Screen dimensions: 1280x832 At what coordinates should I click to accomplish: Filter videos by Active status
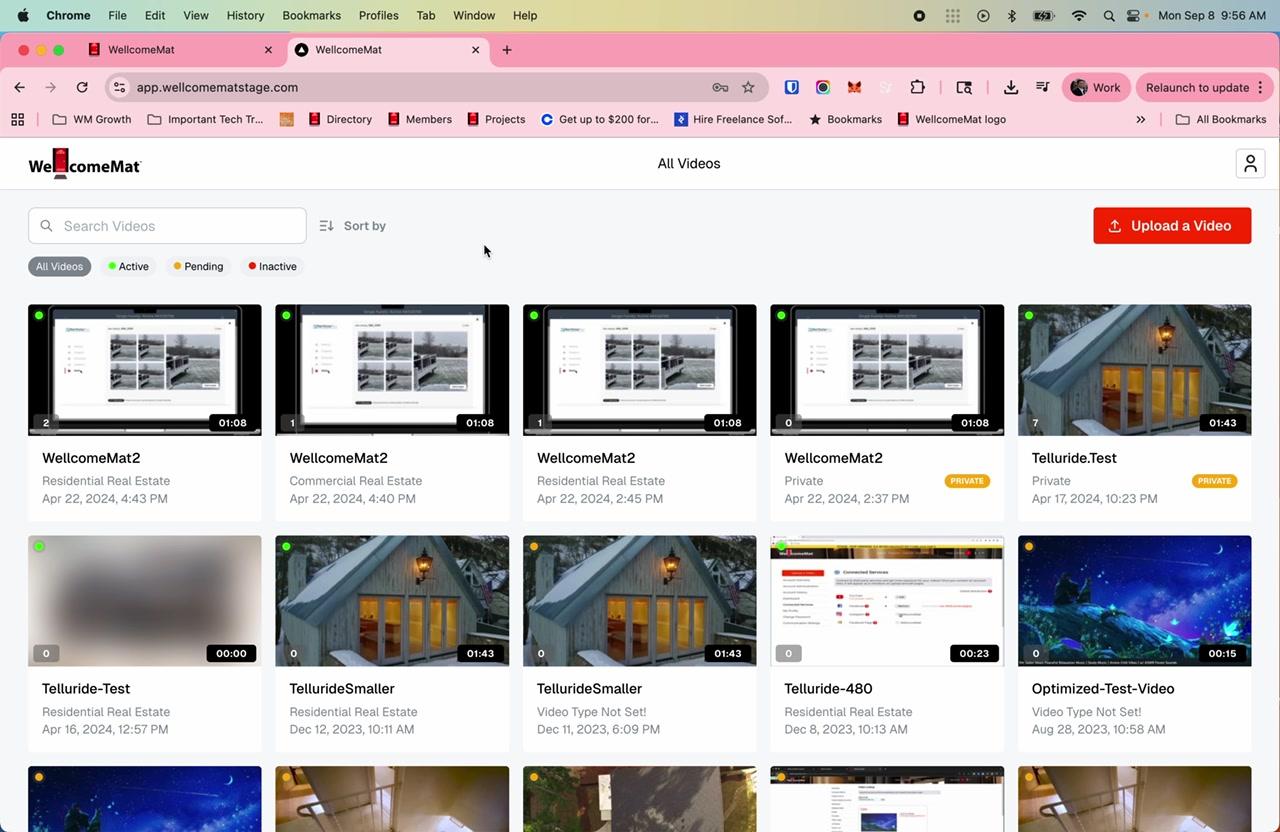click(x=128, y=266)
